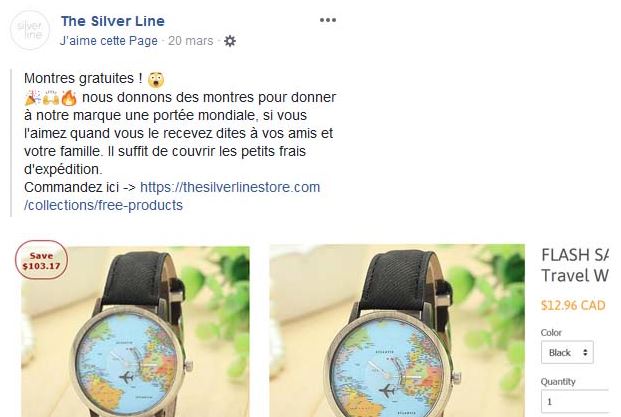The width and height of the screenshot is (621, 417).
Task: Click into the Quantity input field
Action: [x=575, y=402]
